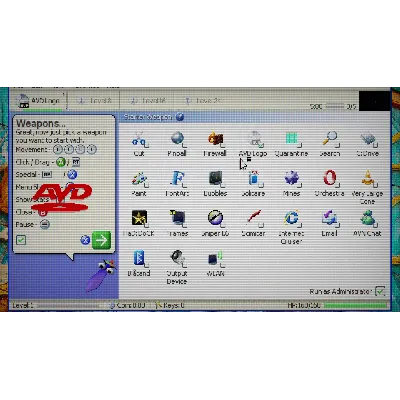Pick the Email weapon icon

tap(330, 219)
